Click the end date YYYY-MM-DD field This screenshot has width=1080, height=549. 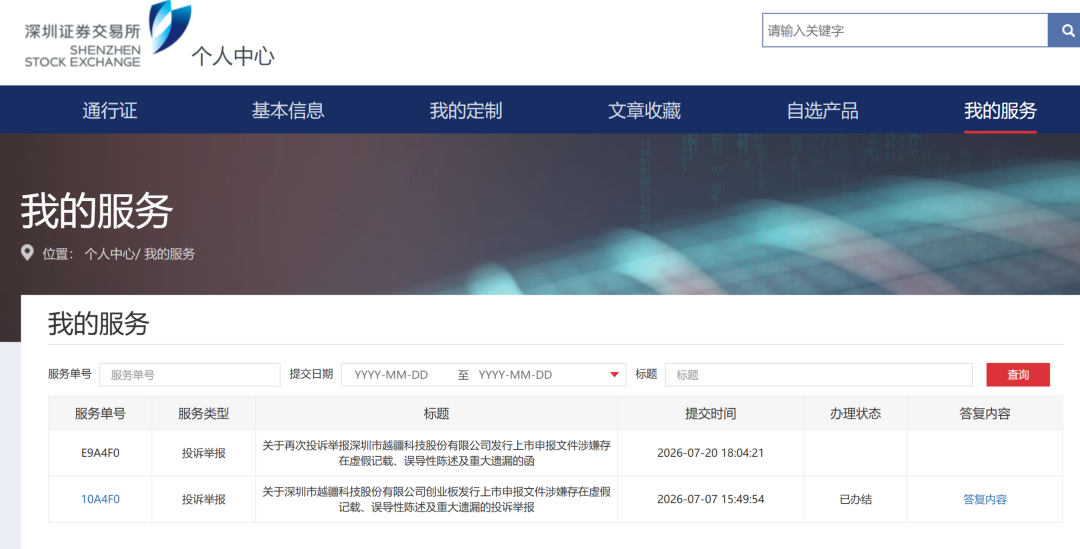515,375
